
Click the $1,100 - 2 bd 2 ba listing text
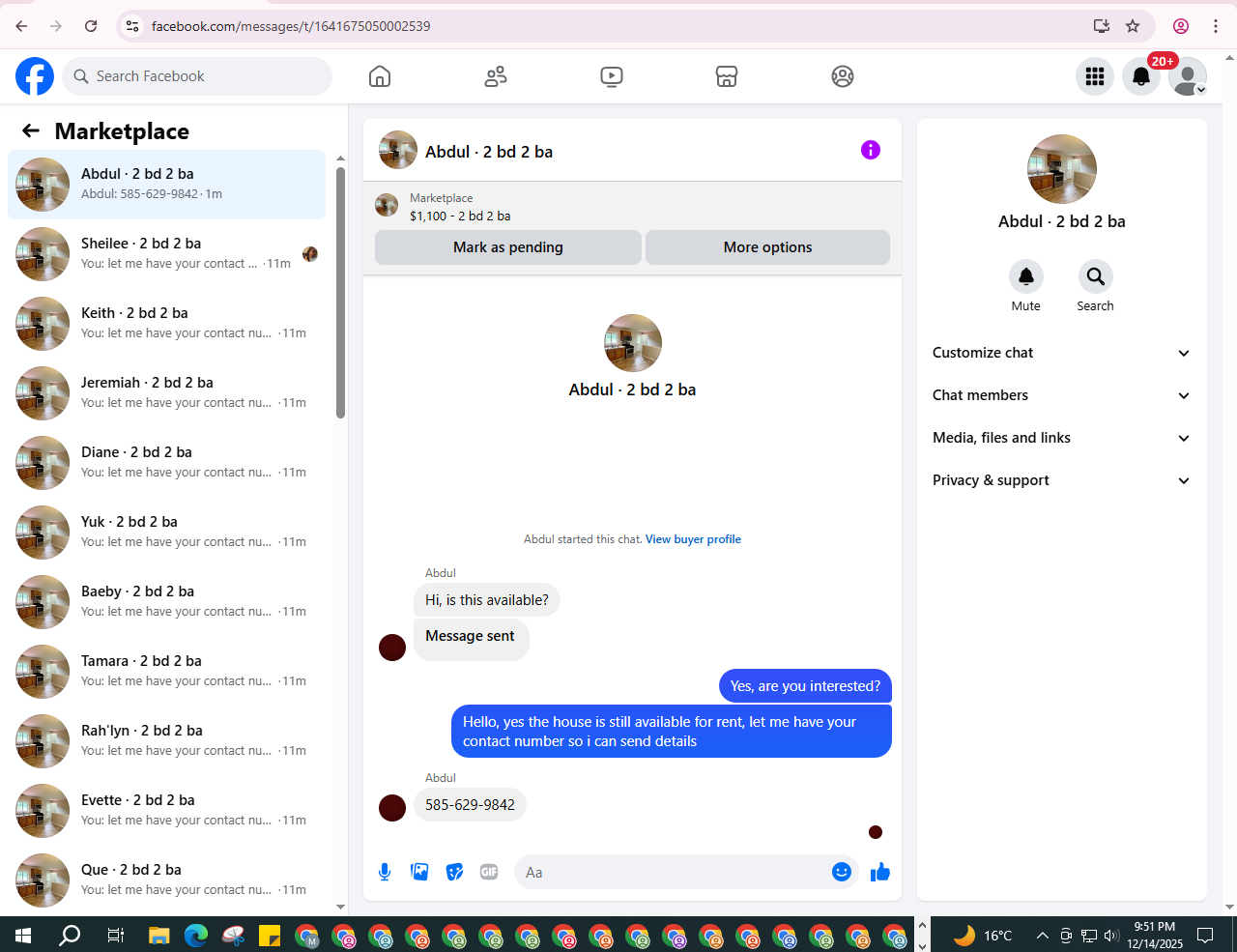click(460, 216)
